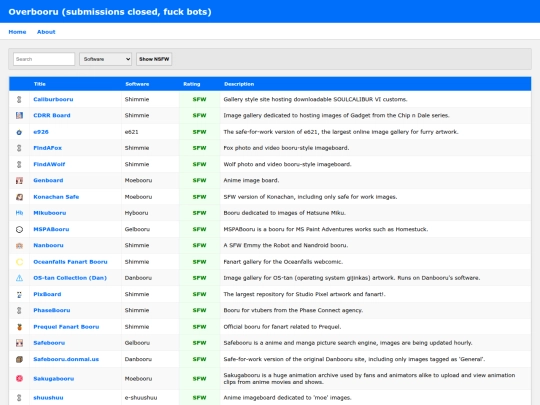
Task: Open the Safebooru.donmai.us link
Action: pos(66,359)
